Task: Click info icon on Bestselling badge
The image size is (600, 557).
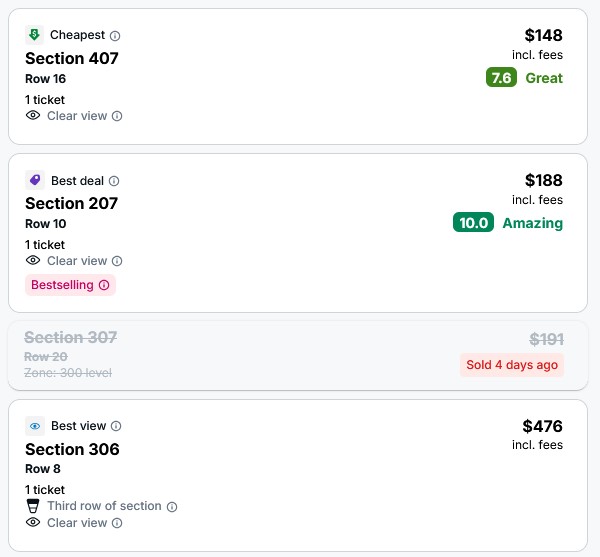Action: tap(104, 285)
